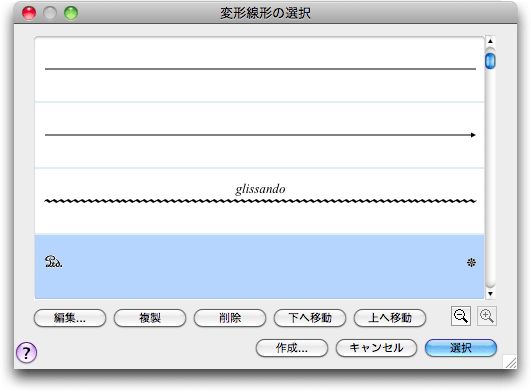This screenshot has height=392, width=531.
Task: Select the pedal marking line entry
Action: click(259, 266)
